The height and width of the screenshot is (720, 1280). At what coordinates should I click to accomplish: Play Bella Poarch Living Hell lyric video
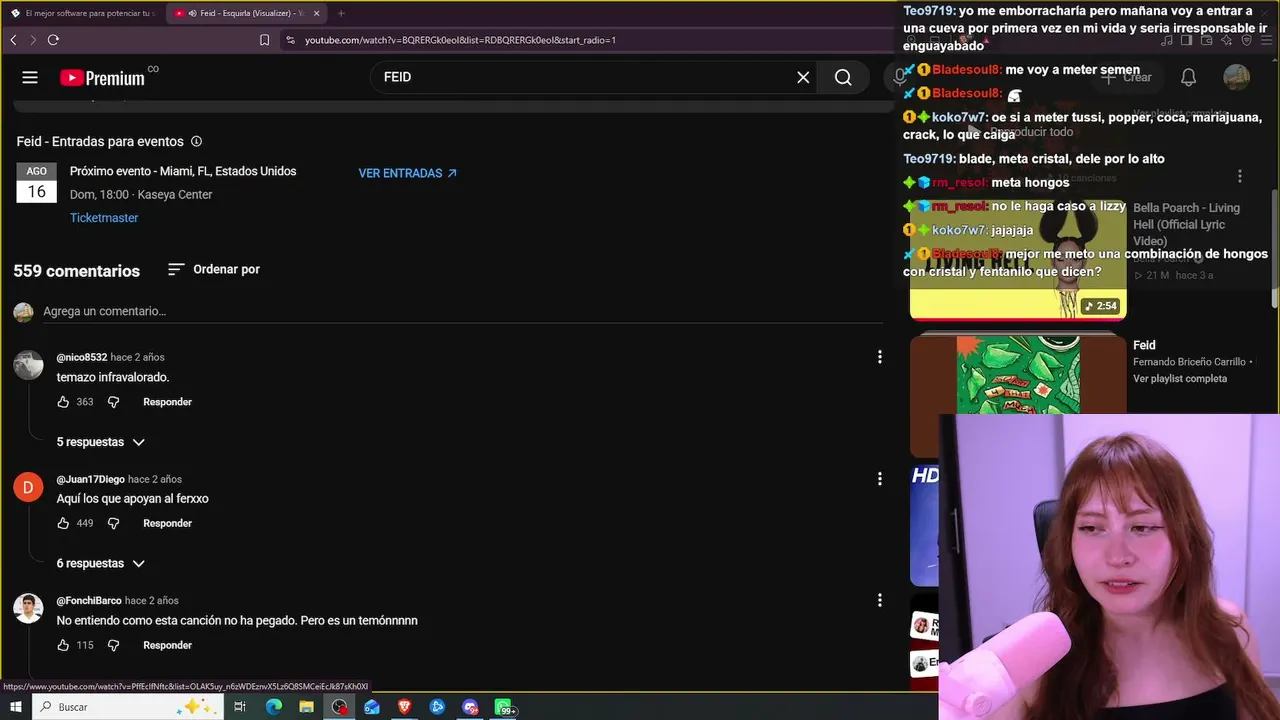tap(1018, 258)
